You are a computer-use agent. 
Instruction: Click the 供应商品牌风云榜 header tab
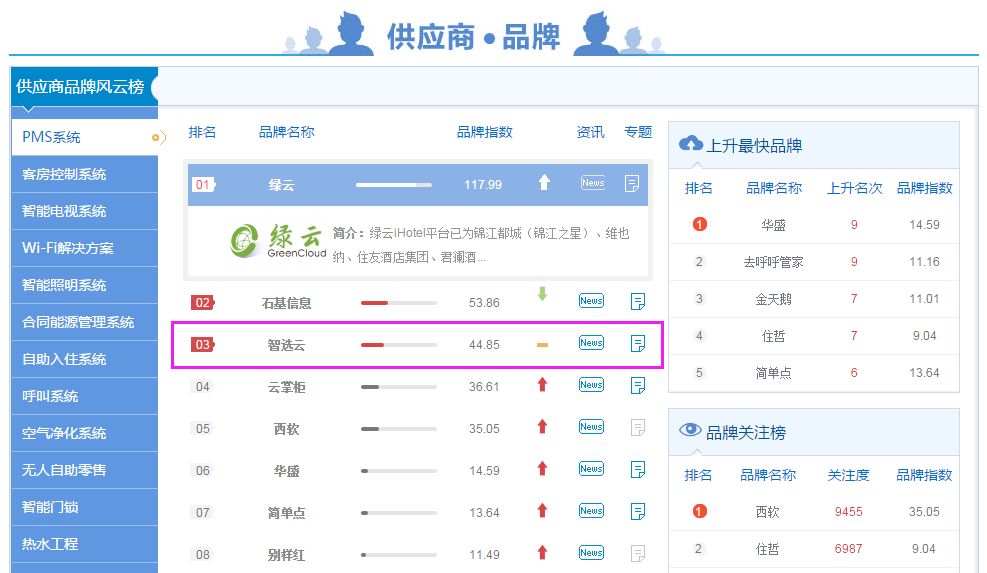pyautogui.click(x=84, y=86)
